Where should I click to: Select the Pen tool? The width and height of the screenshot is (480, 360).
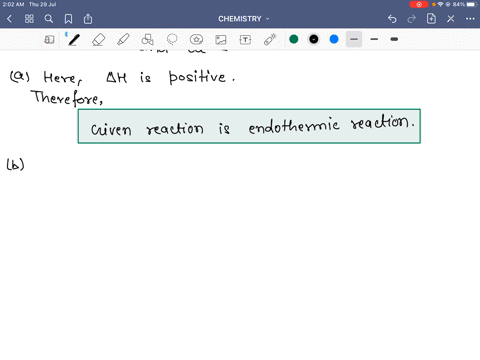(73, 40)
